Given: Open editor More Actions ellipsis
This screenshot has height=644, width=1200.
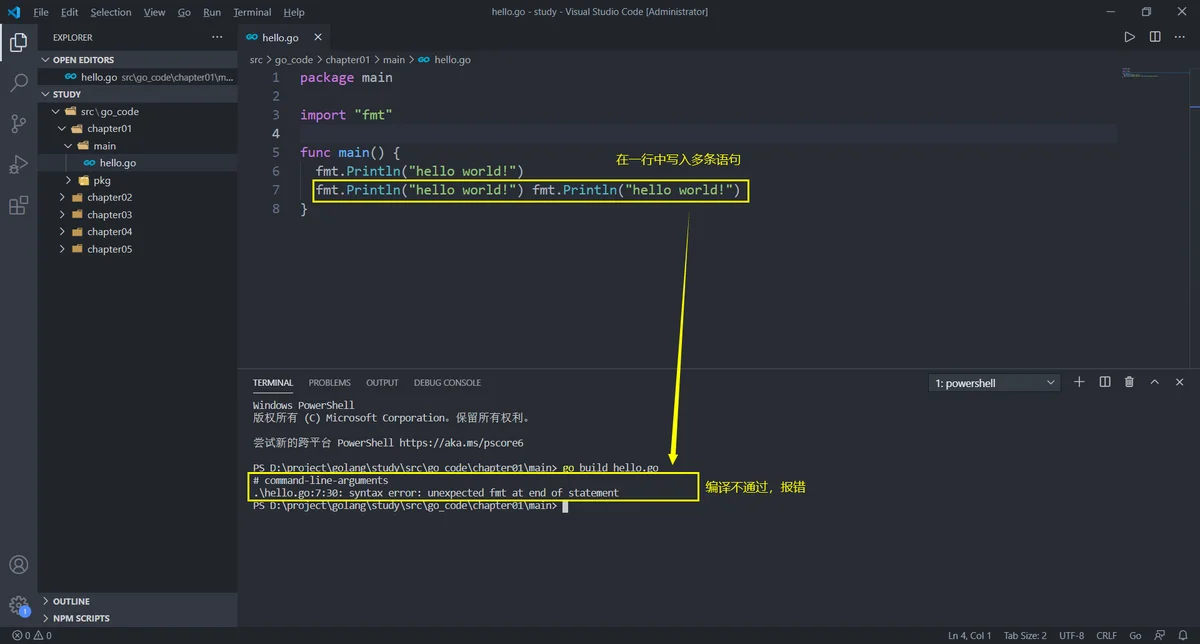Looking at the screenshot, I should click(1180, 37).
